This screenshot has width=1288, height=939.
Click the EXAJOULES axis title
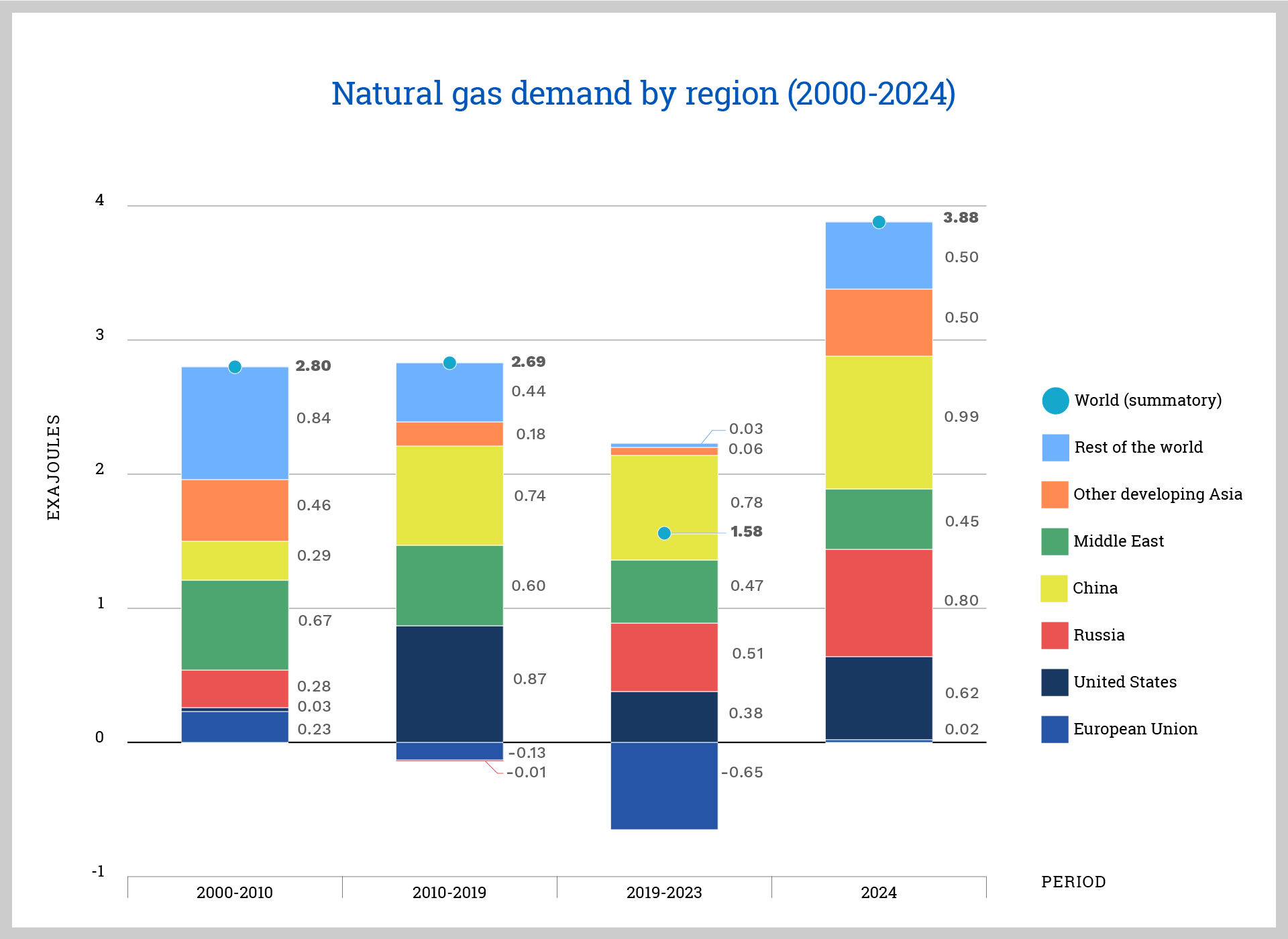tap(54, 467)
